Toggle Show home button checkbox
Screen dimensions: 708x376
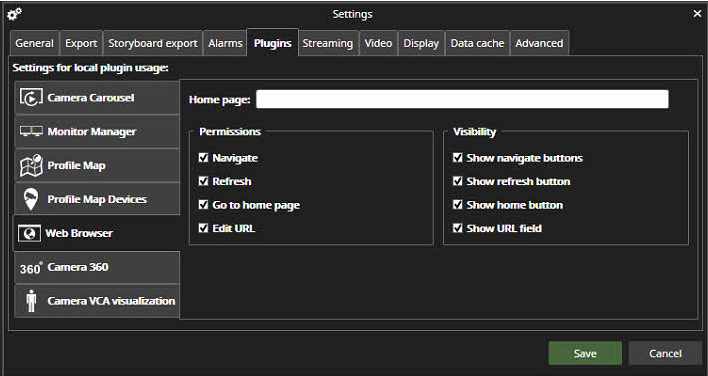pos(457,204)
